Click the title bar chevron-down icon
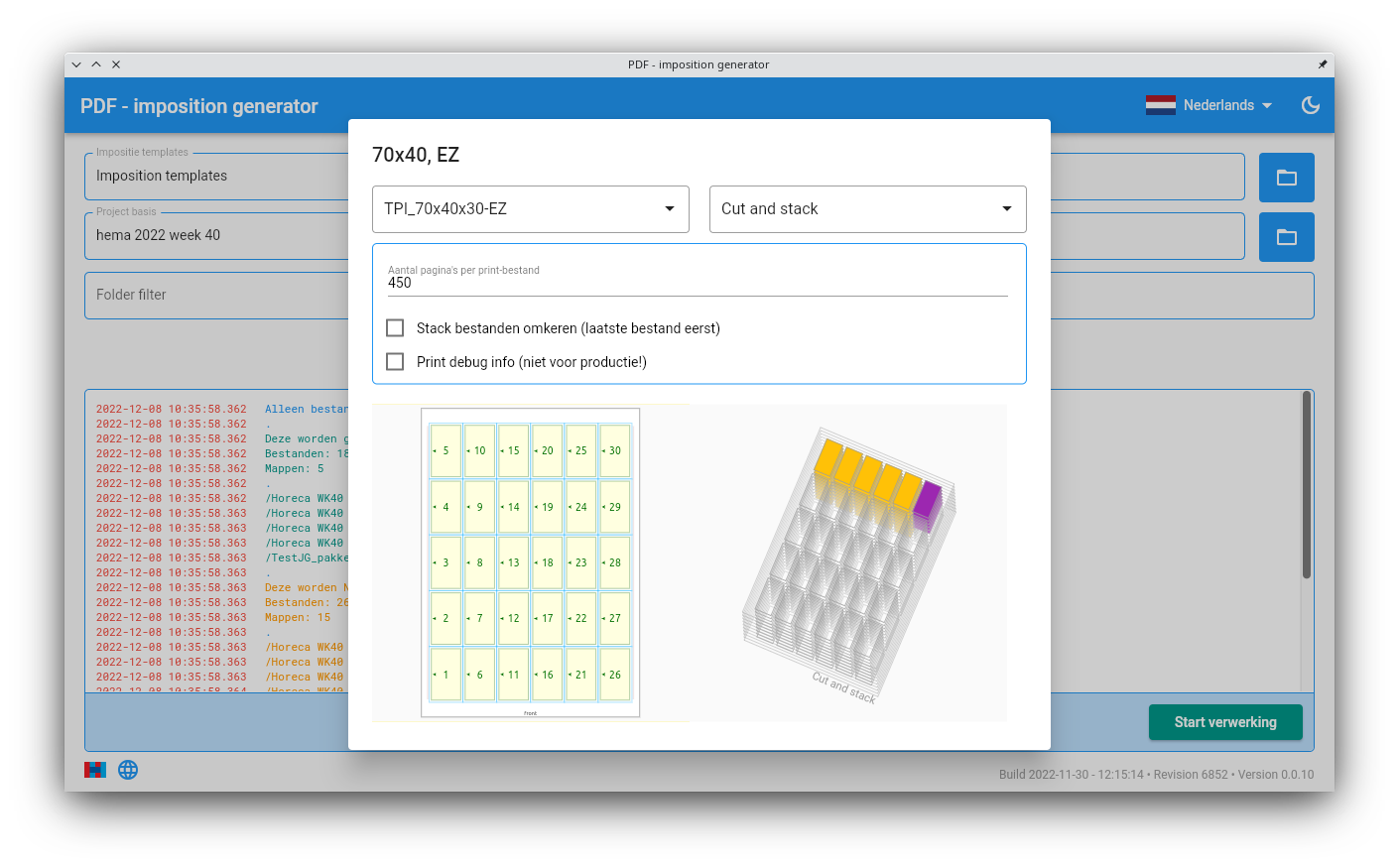 [x=76, y=64]
